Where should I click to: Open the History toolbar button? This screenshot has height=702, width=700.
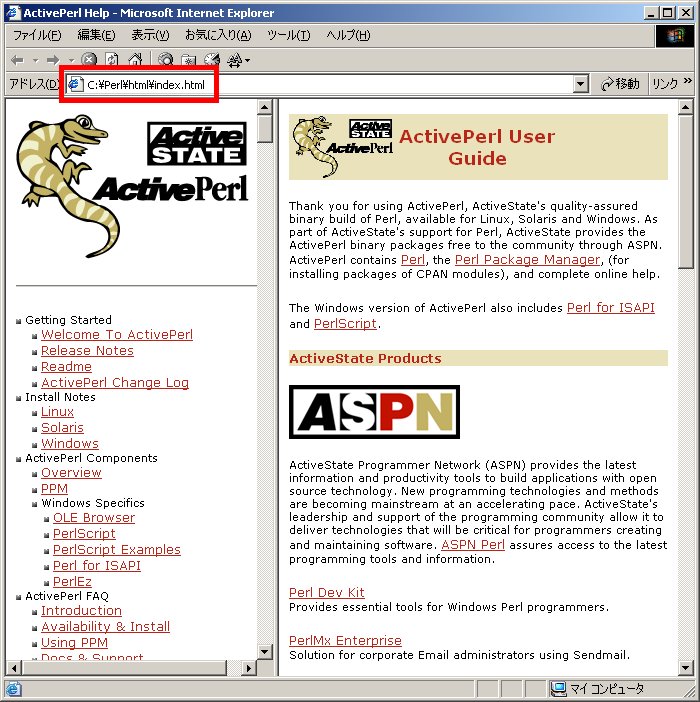coord(212,60)
